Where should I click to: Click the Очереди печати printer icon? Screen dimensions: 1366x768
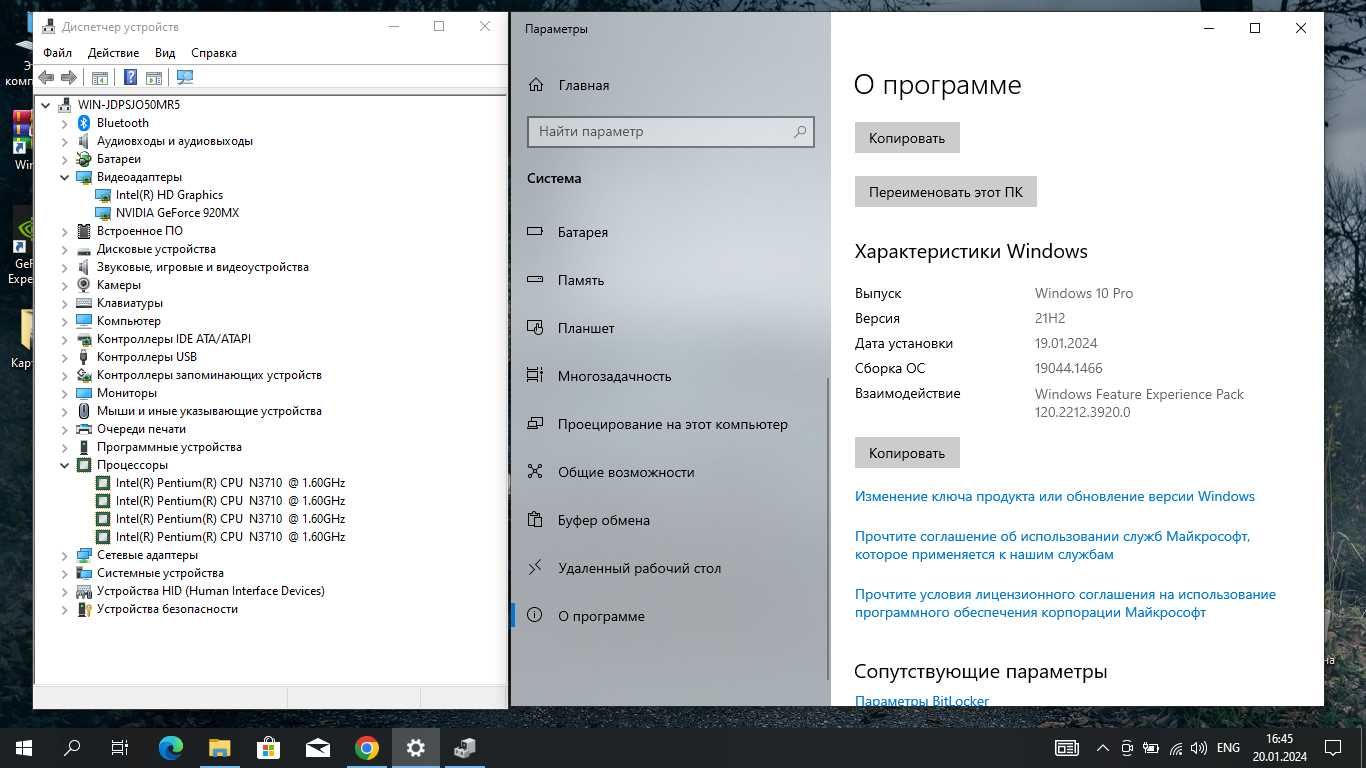84,429
